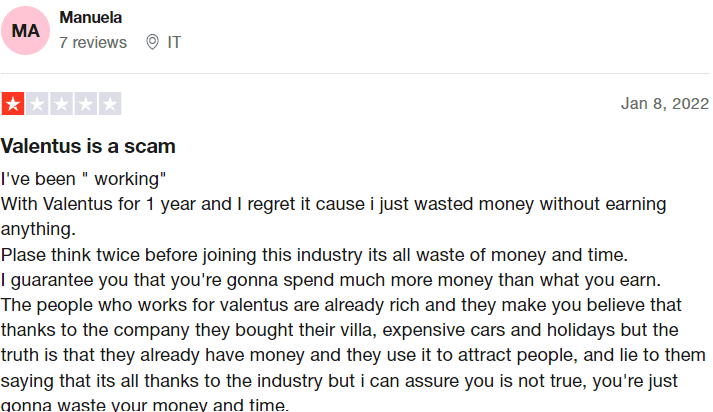Viewport: 713px width, 412px height.
Task: Click the line 'Plase think twice before joining'
Action: (x=314, y=255)
